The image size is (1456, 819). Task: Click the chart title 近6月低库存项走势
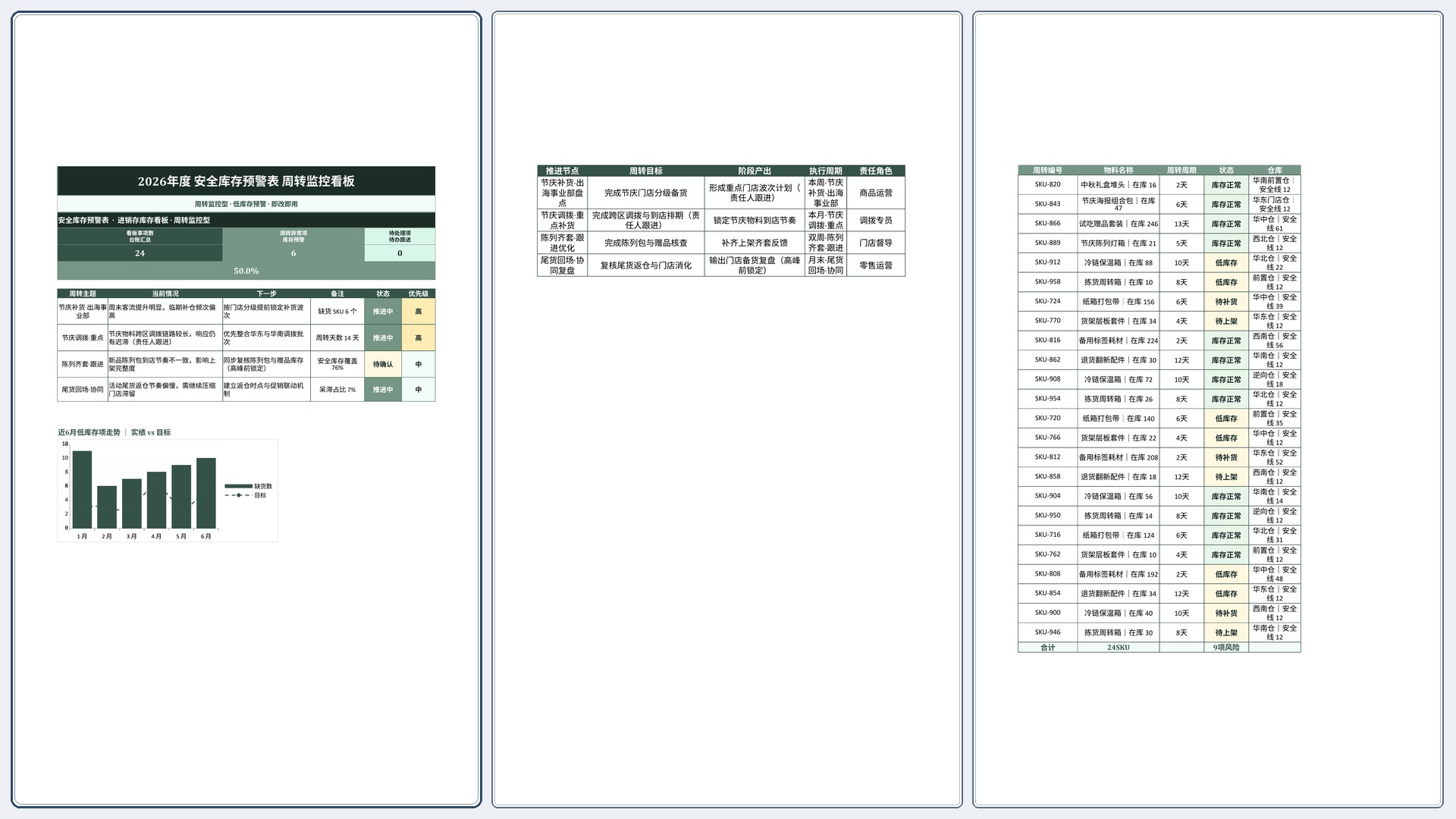tap(89, 432)
